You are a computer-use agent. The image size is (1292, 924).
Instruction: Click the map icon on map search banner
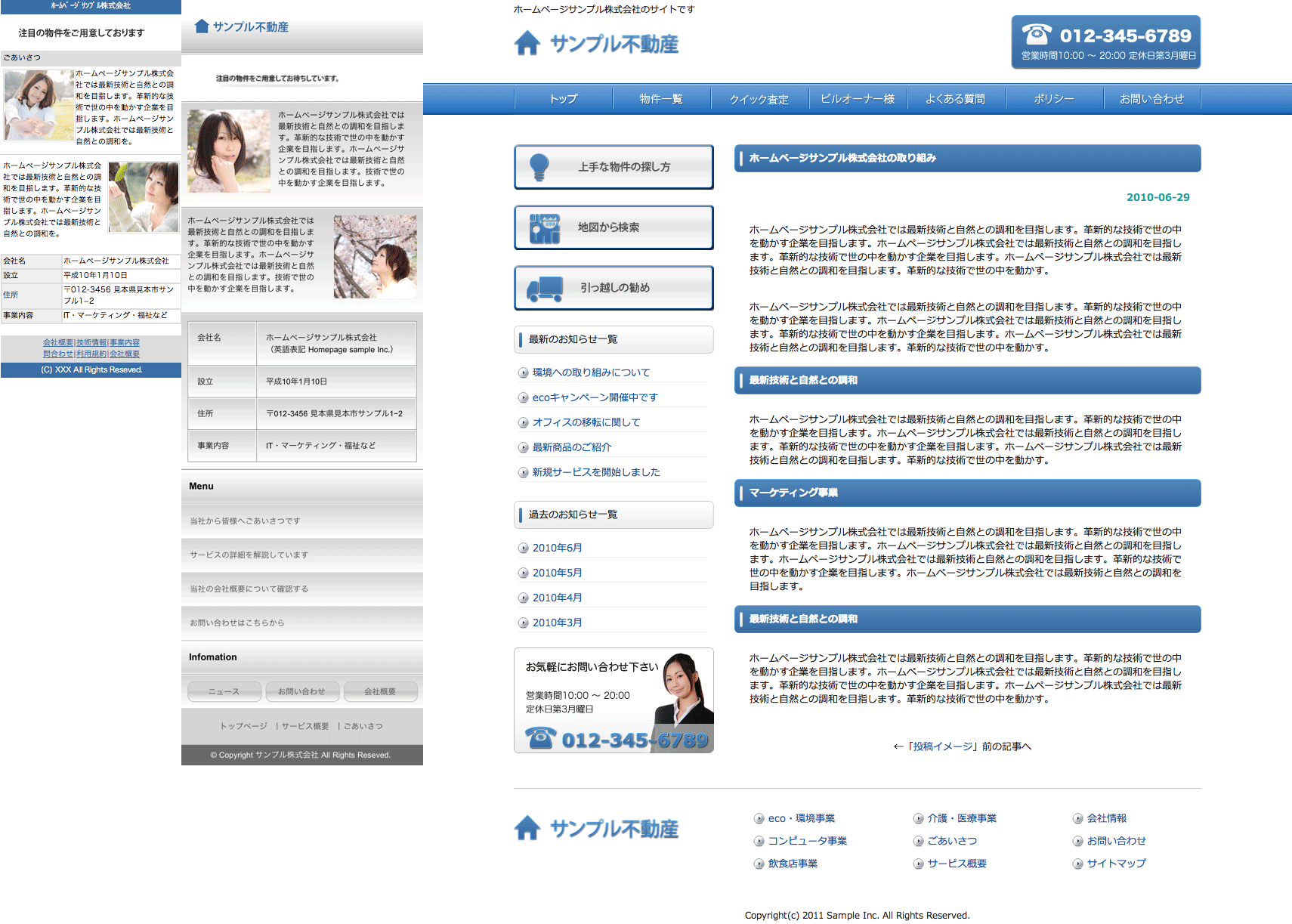[x=544, y=228]
